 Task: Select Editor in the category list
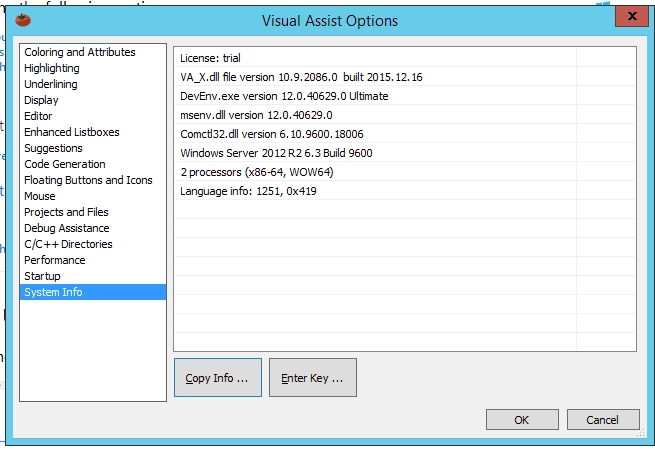coord(93,116)
